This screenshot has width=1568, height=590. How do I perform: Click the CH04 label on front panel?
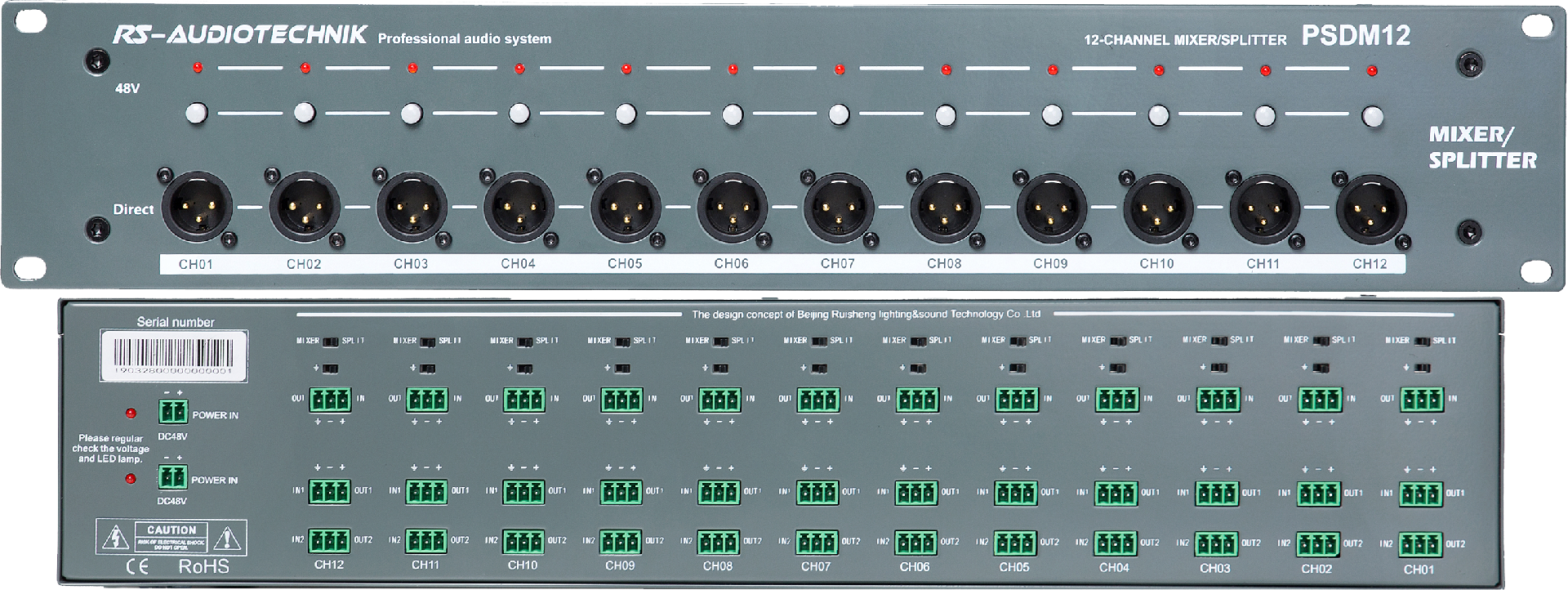pyautogui.click(x=518, y=264)
